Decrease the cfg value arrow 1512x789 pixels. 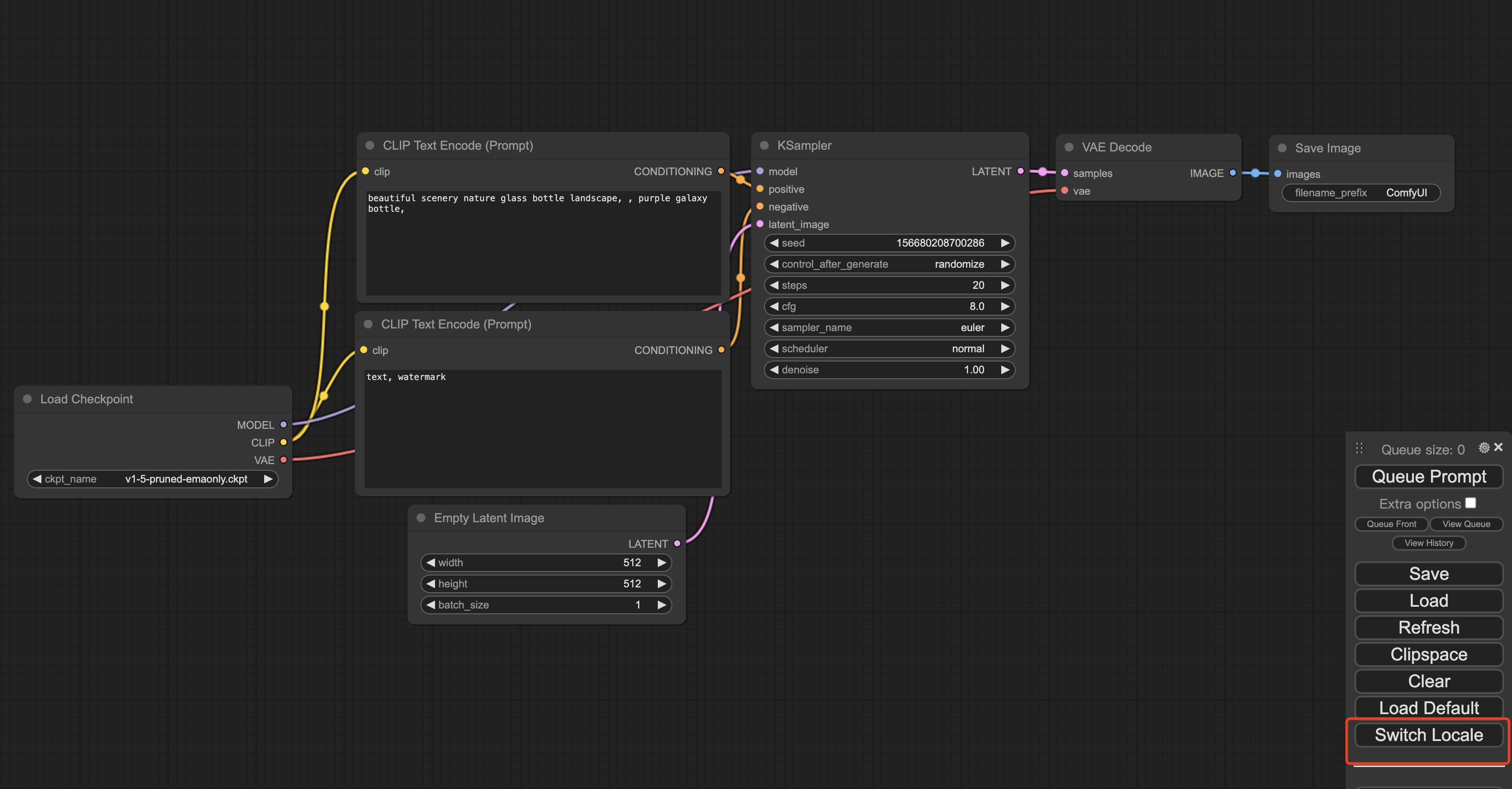pyautogui.click(x=774, y=306)
